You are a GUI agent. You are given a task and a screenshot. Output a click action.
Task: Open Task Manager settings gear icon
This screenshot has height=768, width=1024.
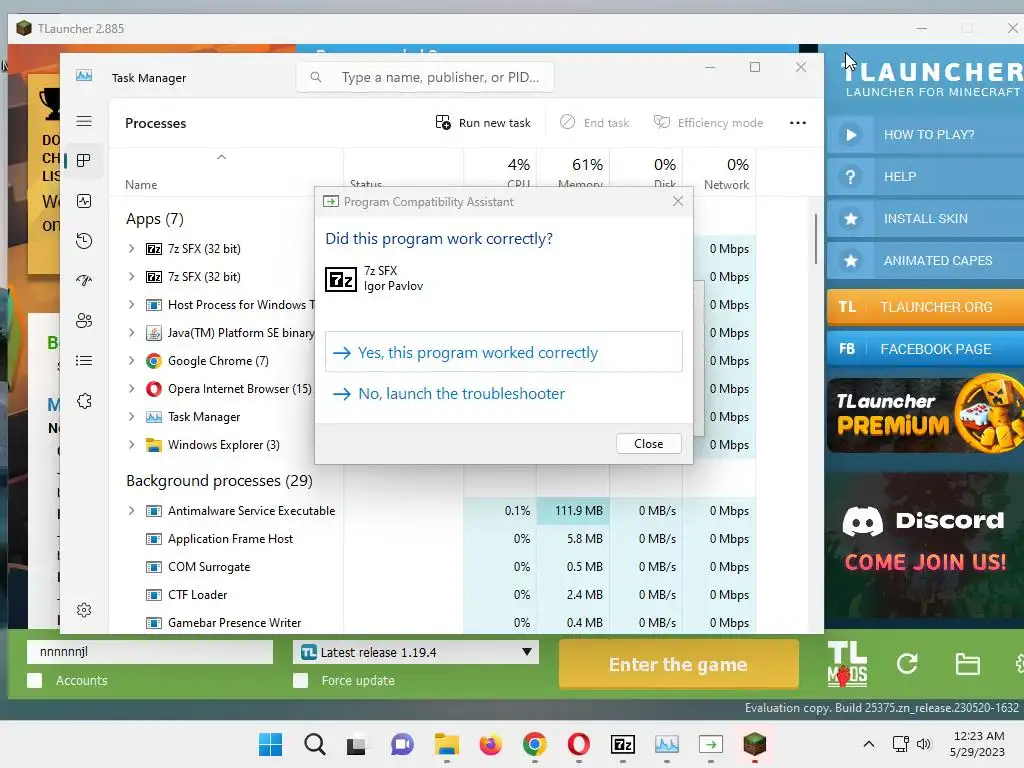coord(84,610)
